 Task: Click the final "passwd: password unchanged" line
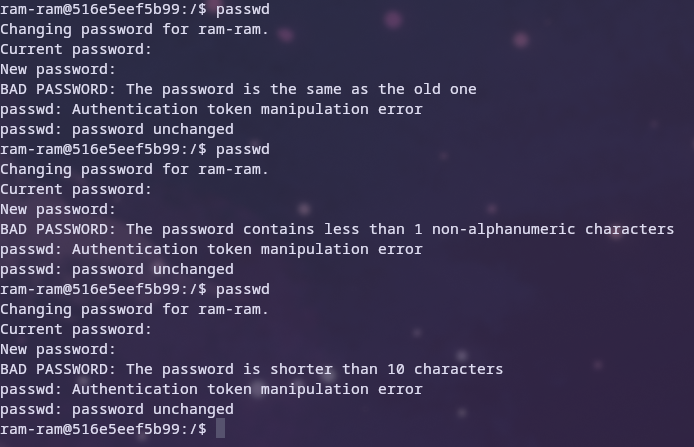[117, 409]
